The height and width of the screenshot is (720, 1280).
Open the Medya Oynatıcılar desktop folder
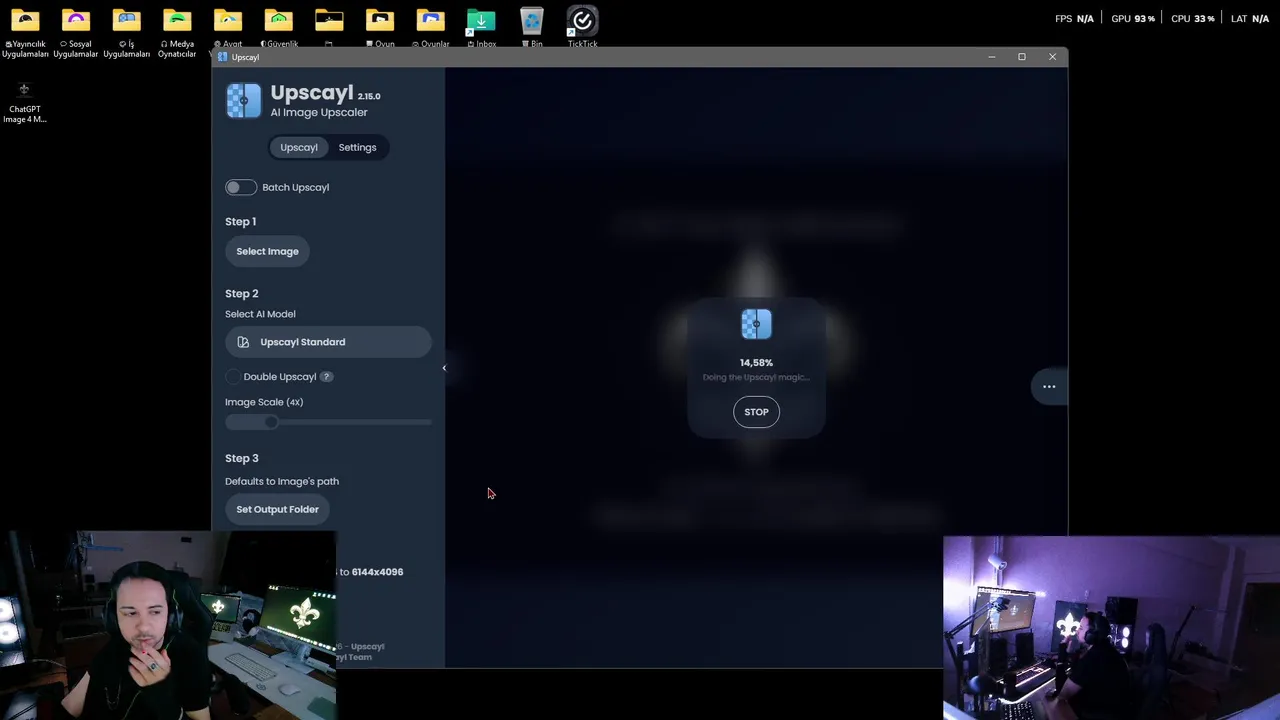[x=177, y=30]
